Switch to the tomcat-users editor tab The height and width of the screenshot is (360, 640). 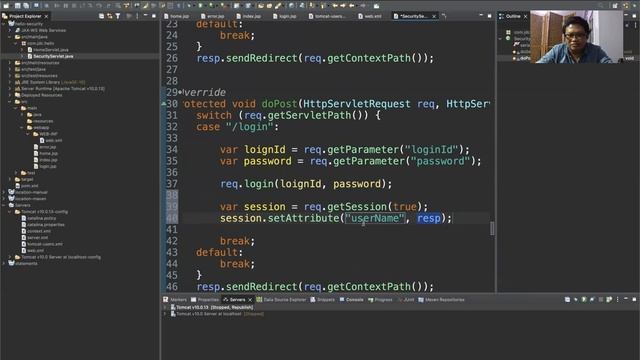pos(327,16)
